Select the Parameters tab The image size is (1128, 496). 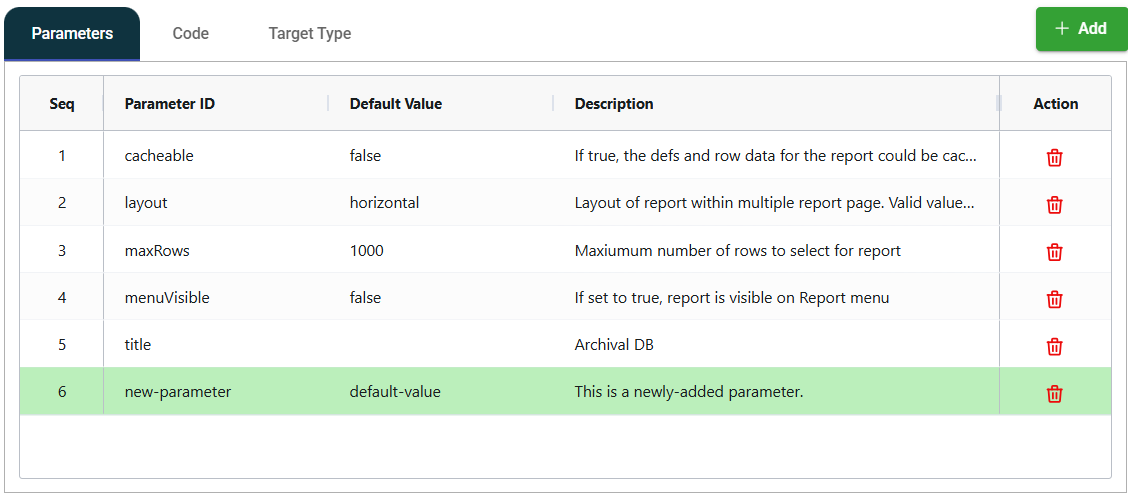(72, 33)
